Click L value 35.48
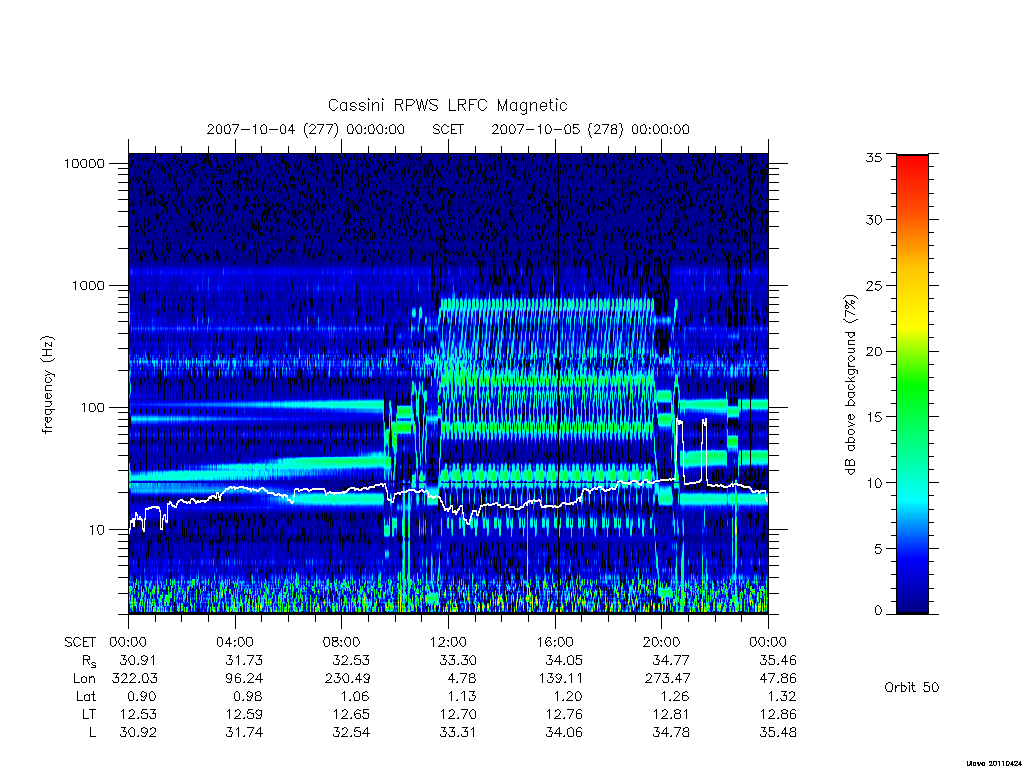The image size is (1024, 768). [x=777, y=732]
